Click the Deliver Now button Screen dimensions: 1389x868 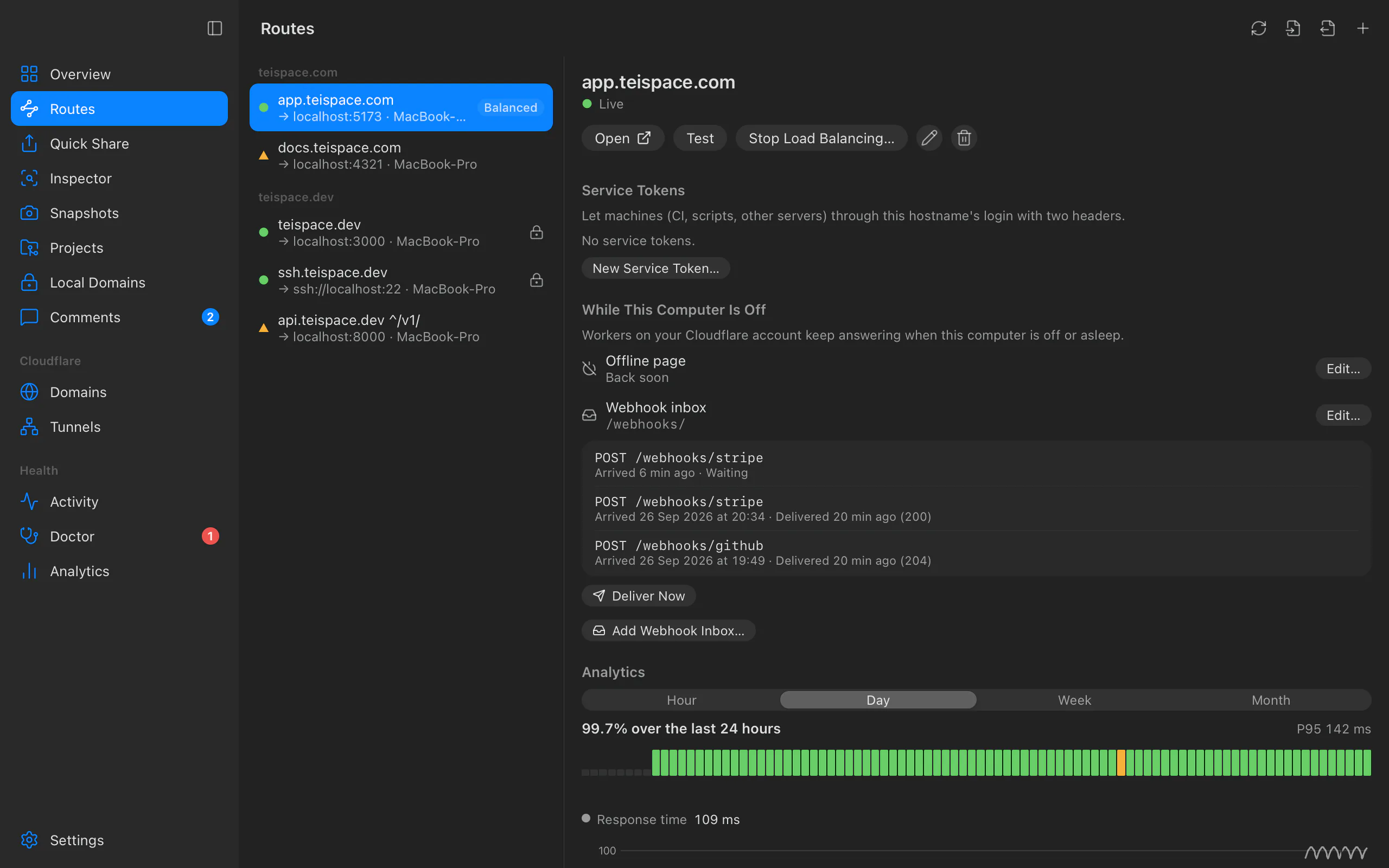[639, 596]
